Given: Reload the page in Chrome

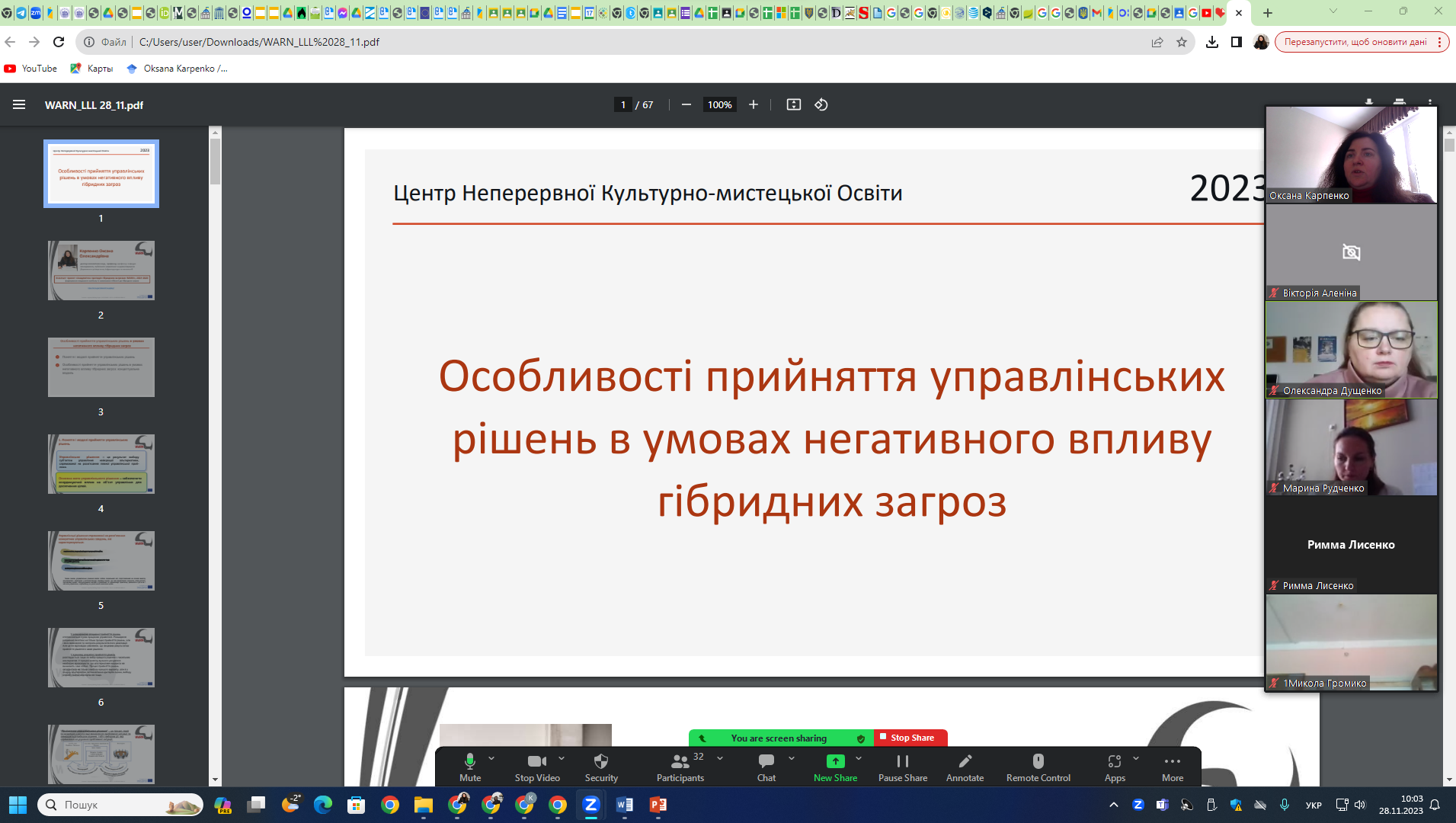Looking at the screenshot, I should coord(59,42).
